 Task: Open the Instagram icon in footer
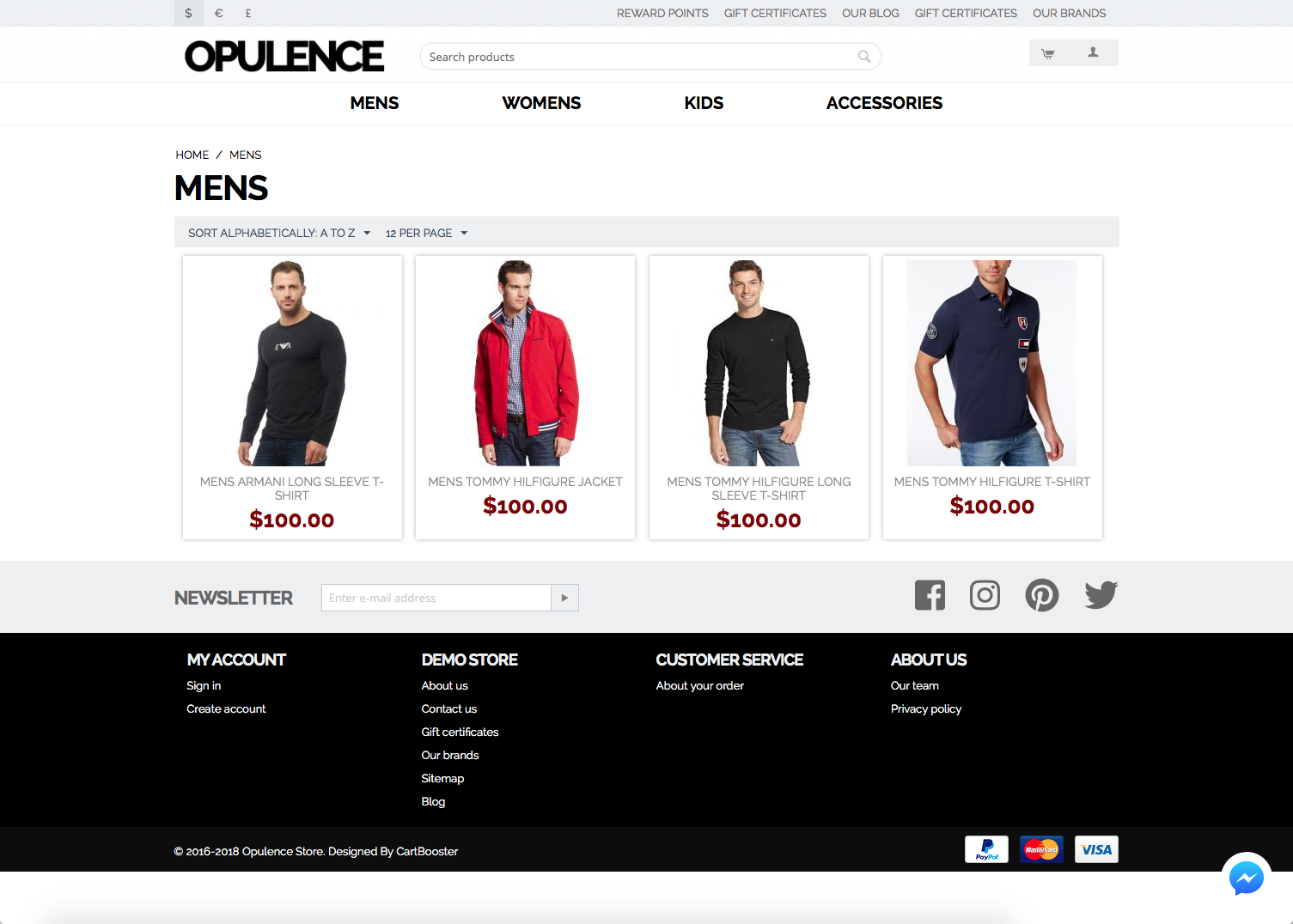pyautogui.click(x=985, y=595)
